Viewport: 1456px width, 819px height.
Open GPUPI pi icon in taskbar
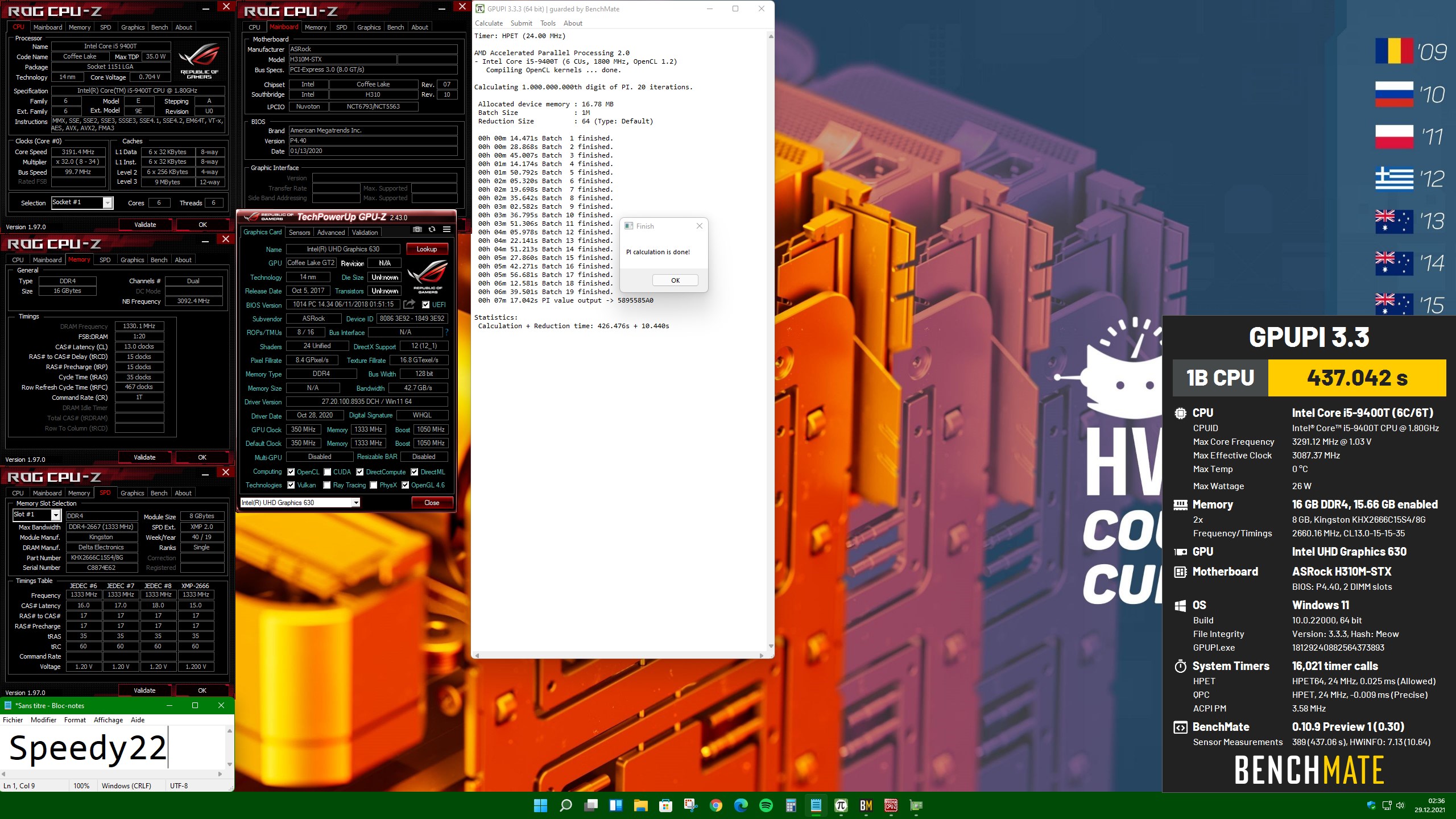click(x=841, y=805)
